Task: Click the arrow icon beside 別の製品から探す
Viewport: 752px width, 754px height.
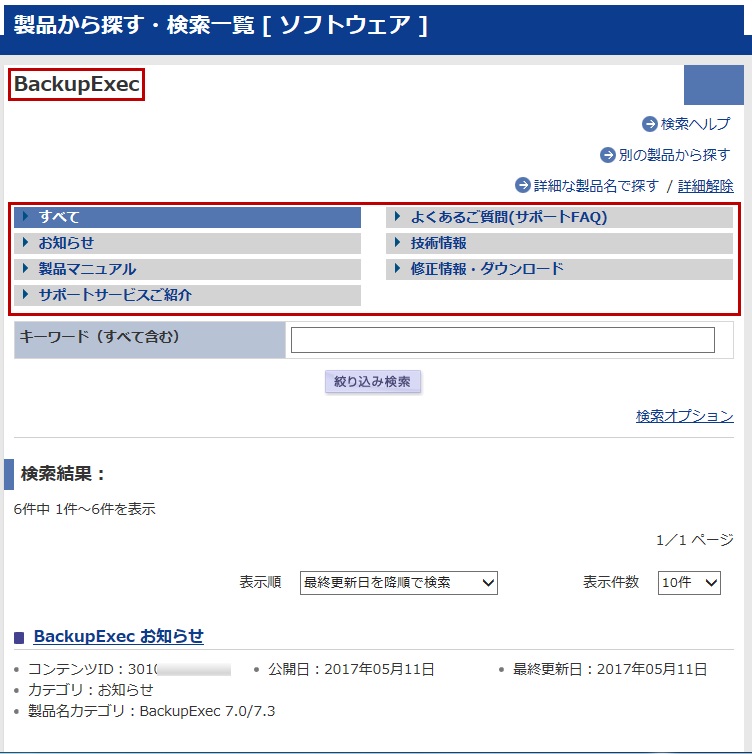Action: 608,155
